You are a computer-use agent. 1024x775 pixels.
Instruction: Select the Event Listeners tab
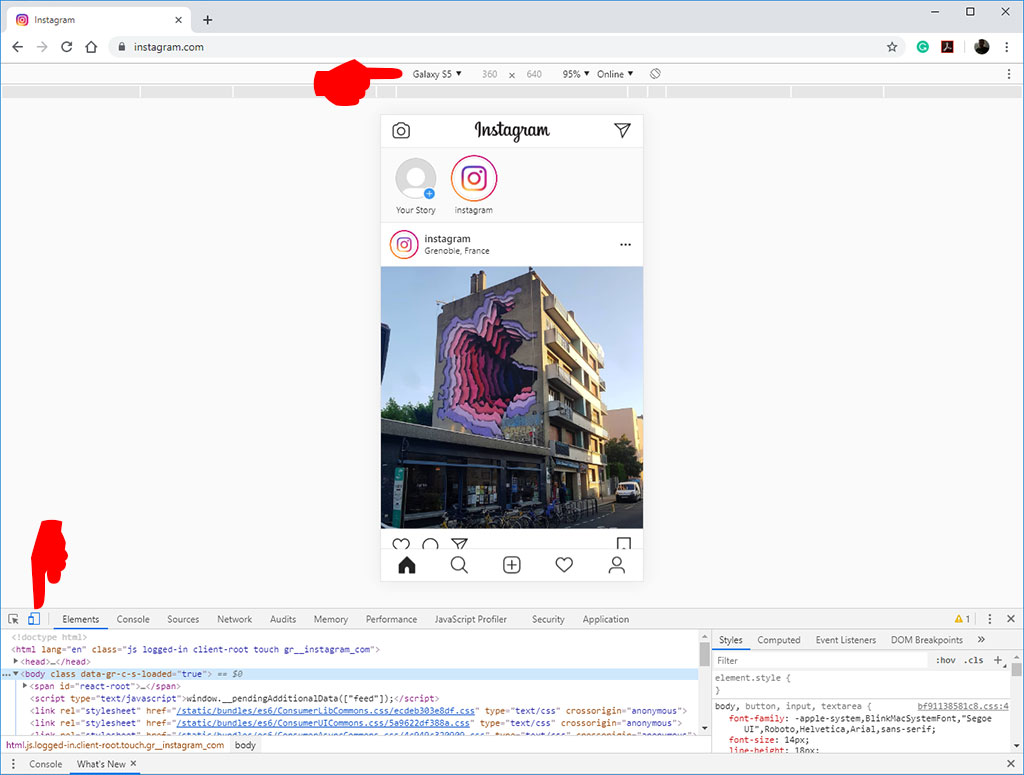(846, 640)
